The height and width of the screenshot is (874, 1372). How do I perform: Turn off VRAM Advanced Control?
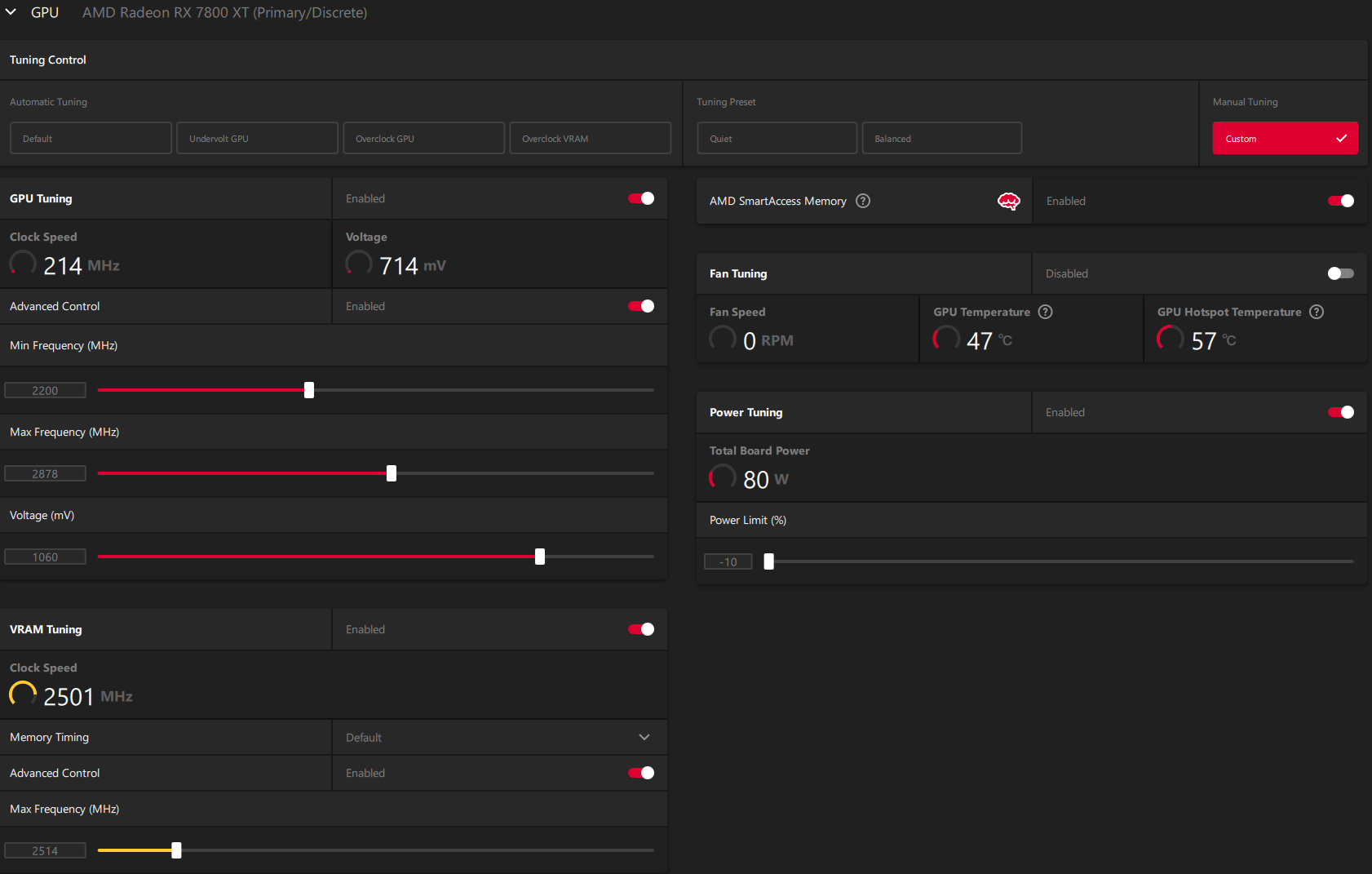click(641, 773)
